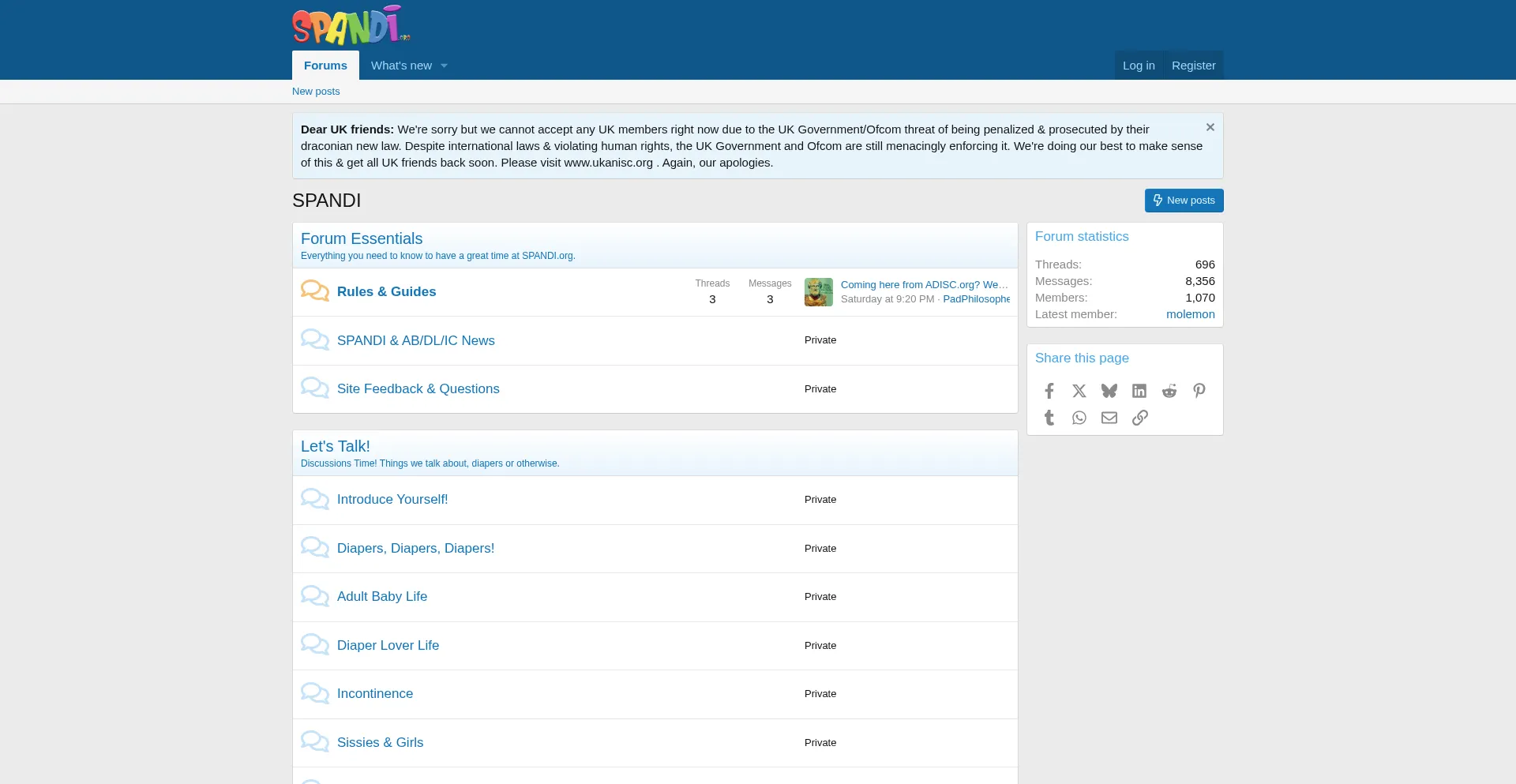Open PadPhilosopher avatar thumbnail

click(x=819, y=292)
